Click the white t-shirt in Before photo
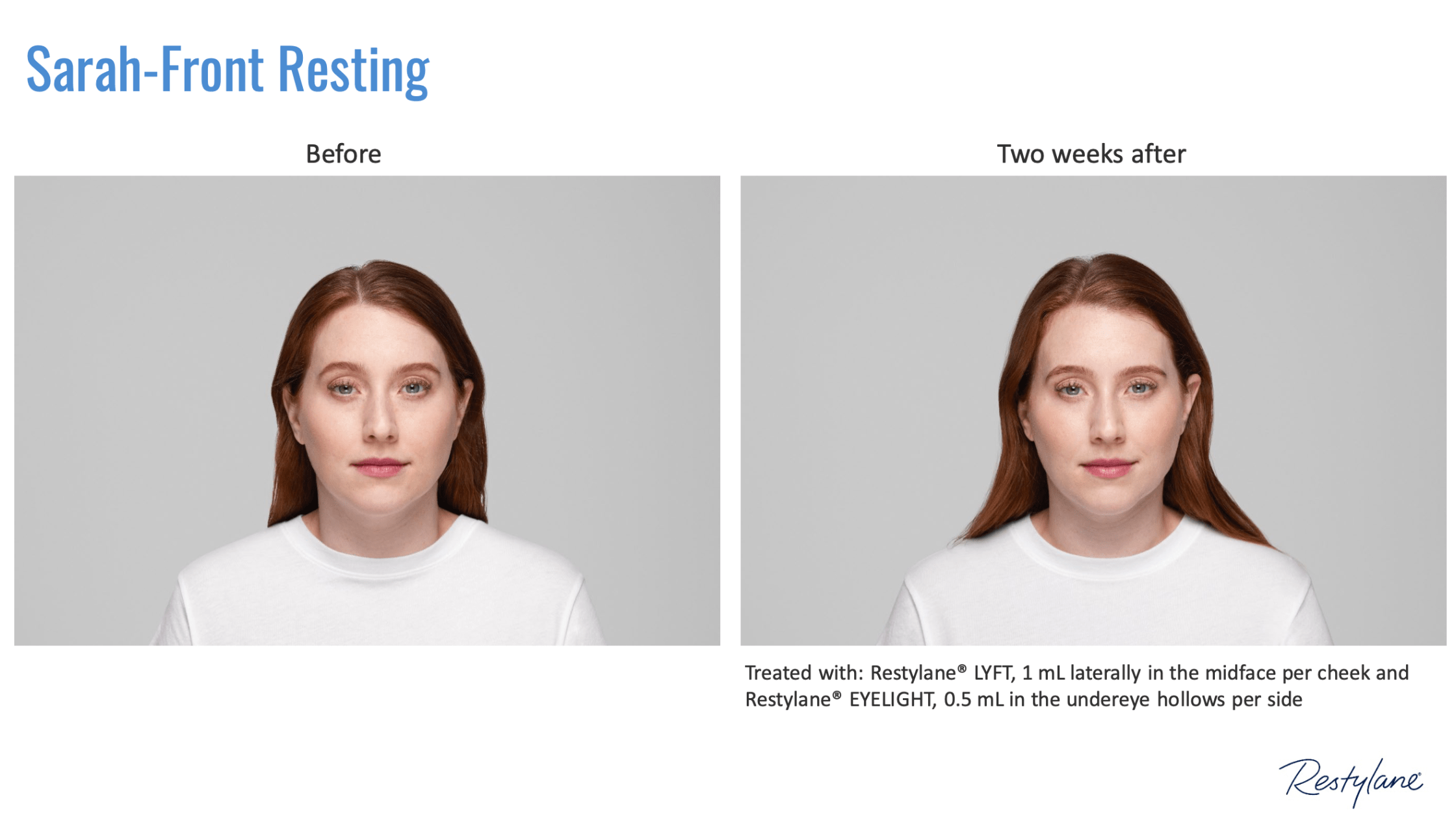Image resolution: width=1456 pixels, height=819 pixels. (378, 585)
